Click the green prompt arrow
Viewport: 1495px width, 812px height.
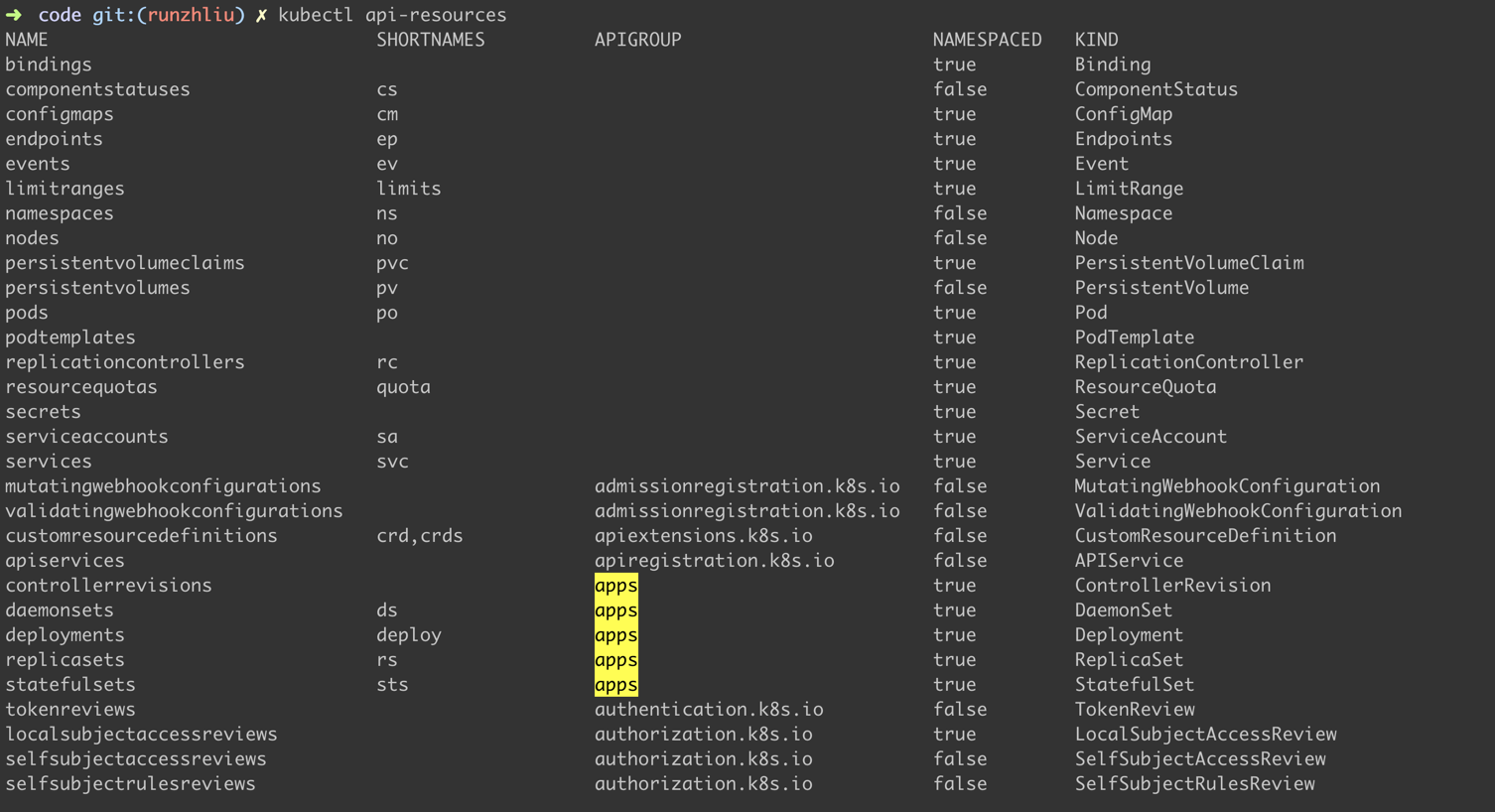point(14,15)
